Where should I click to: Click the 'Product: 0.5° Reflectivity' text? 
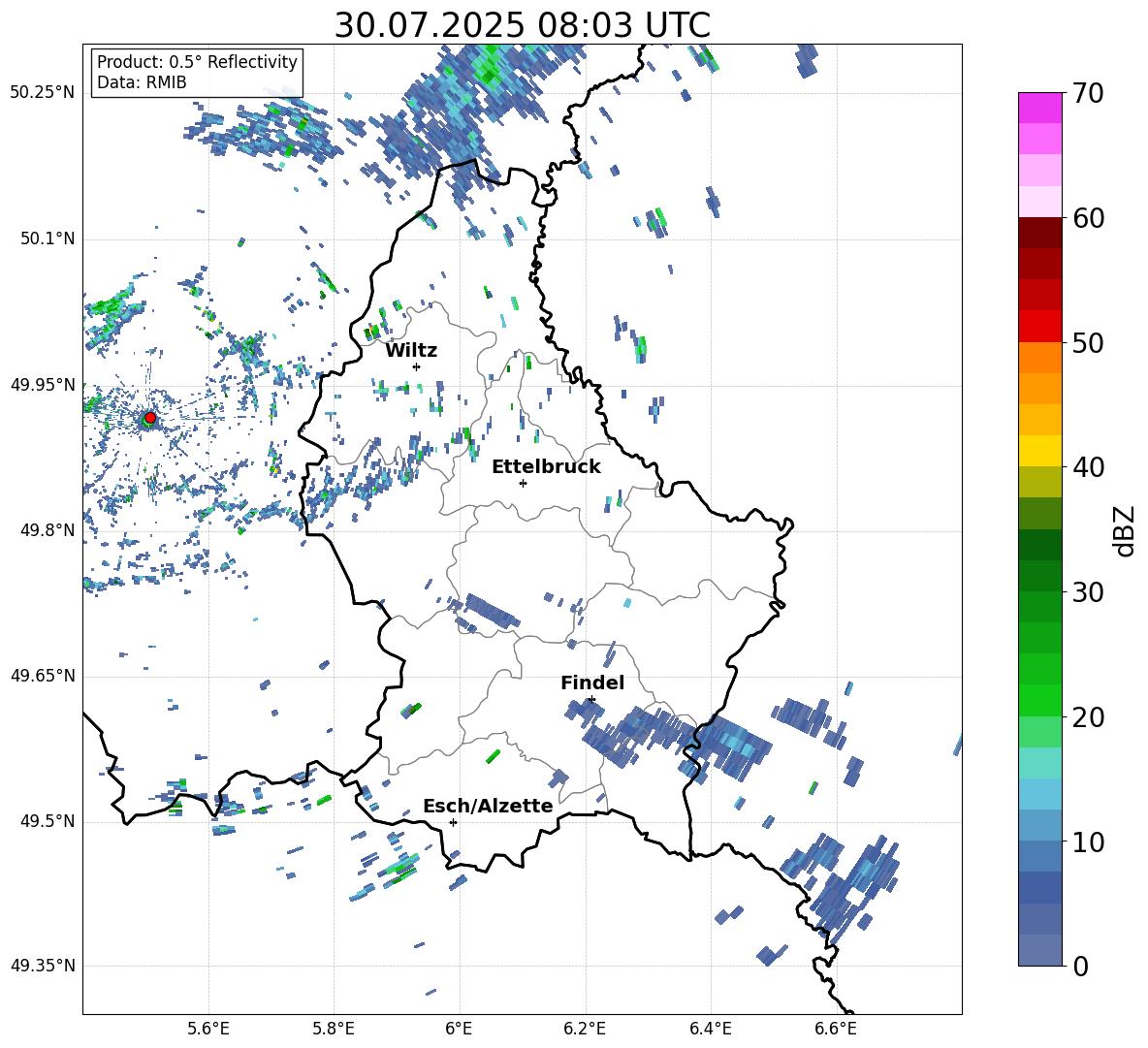[197, 62]
